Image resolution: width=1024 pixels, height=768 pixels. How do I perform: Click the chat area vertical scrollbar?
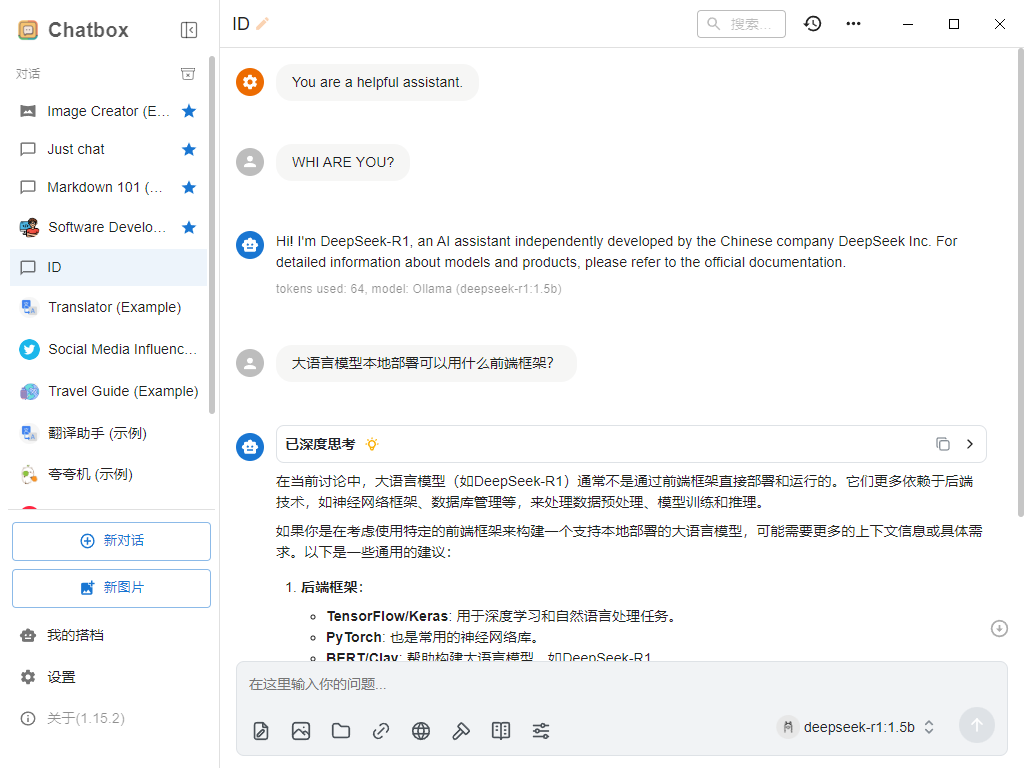tap(1020, 283)
